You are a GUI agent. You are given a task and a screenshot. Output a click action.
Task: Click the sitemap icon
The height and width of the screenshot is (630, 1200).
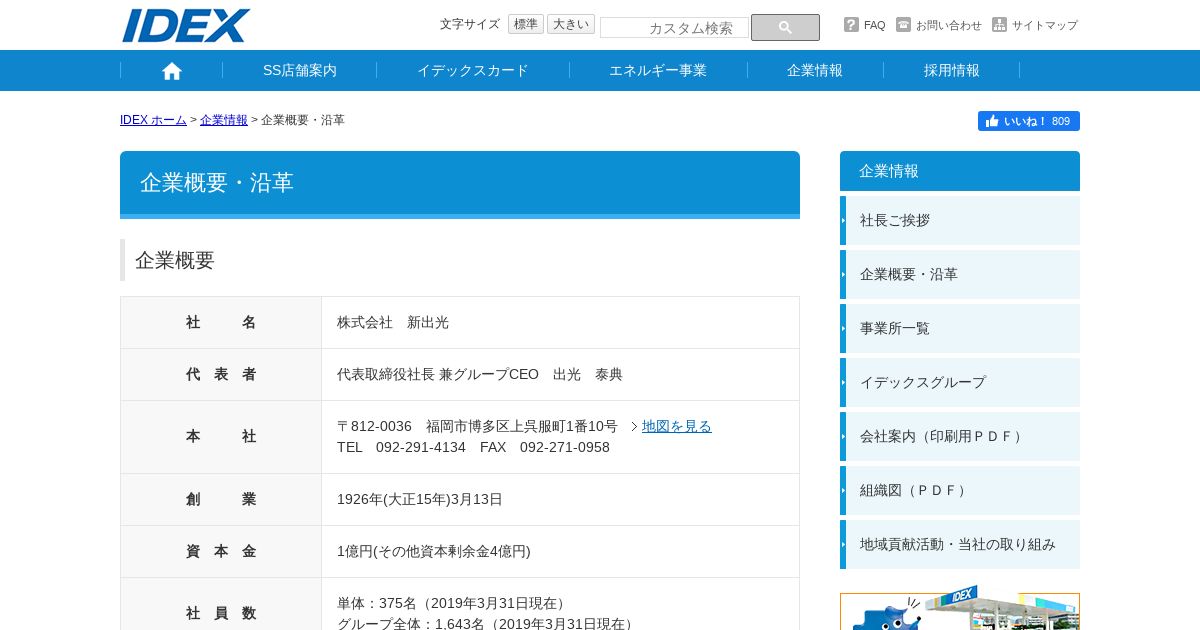pyautogui.click(x=999, y=25)
